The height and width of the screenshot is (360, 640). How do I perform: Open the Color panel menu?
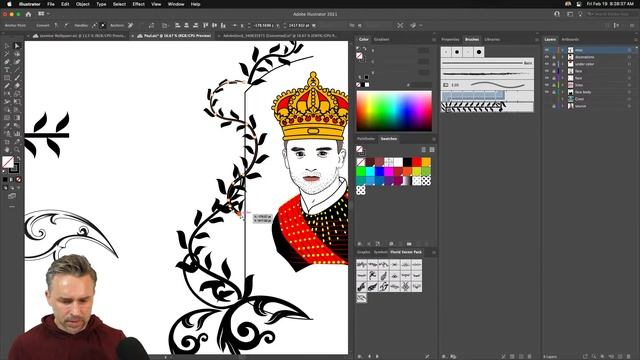pos(433,40)
